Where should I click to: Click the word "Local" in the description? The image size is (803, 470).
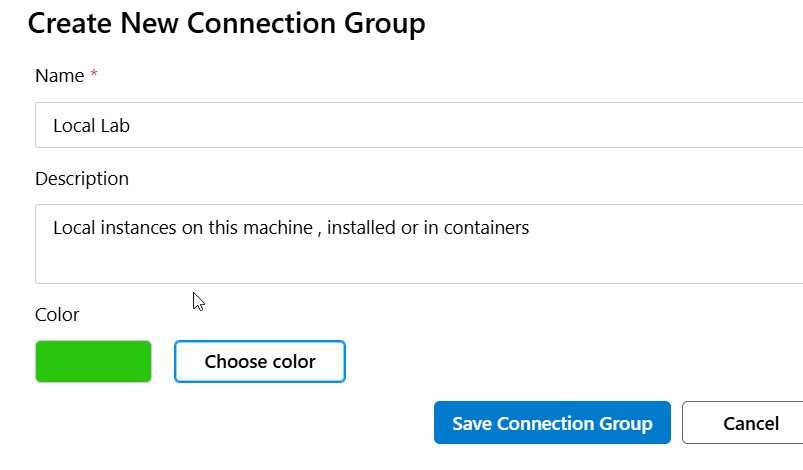(74, 228)
